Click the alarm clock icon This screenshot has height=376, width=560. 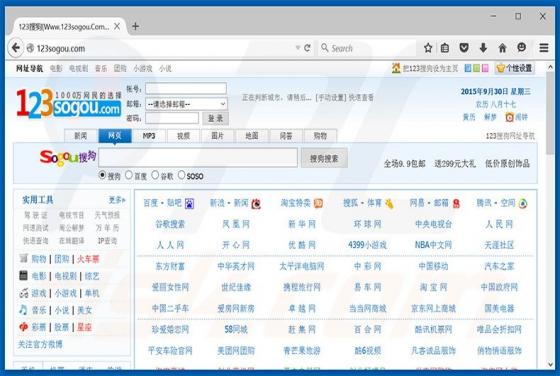(509, 117)
